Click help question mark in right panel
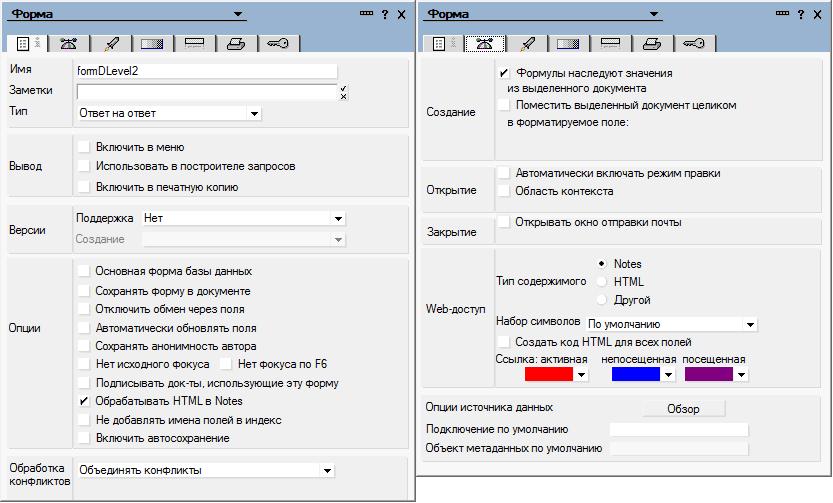Image resolution: width=833 pixels, height=503 pixels. tap(801, 14)
